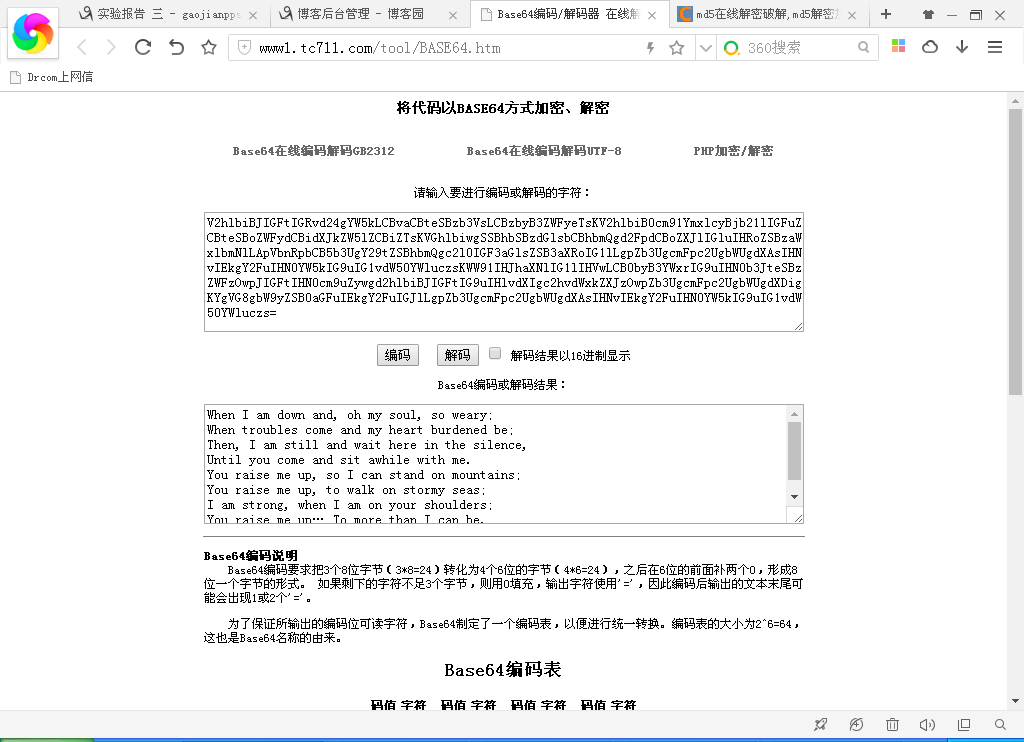
Task: Toggle the sound speaker icon in status bar
Action: coord(927,724)
